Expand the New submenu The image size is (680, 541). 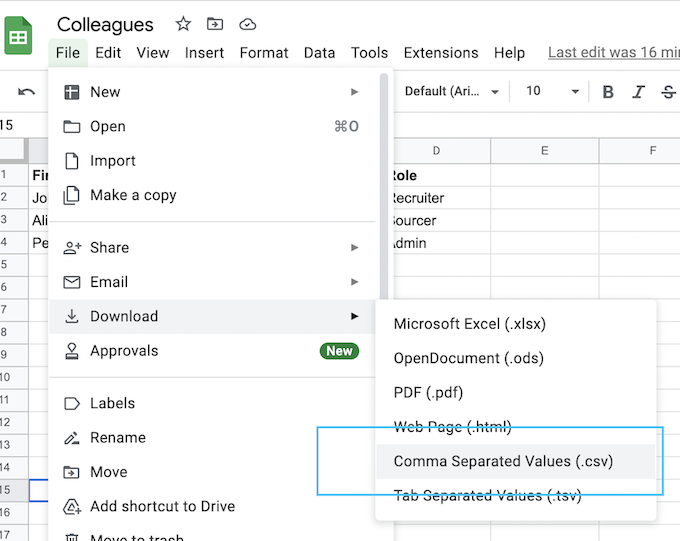click(212, 92)
